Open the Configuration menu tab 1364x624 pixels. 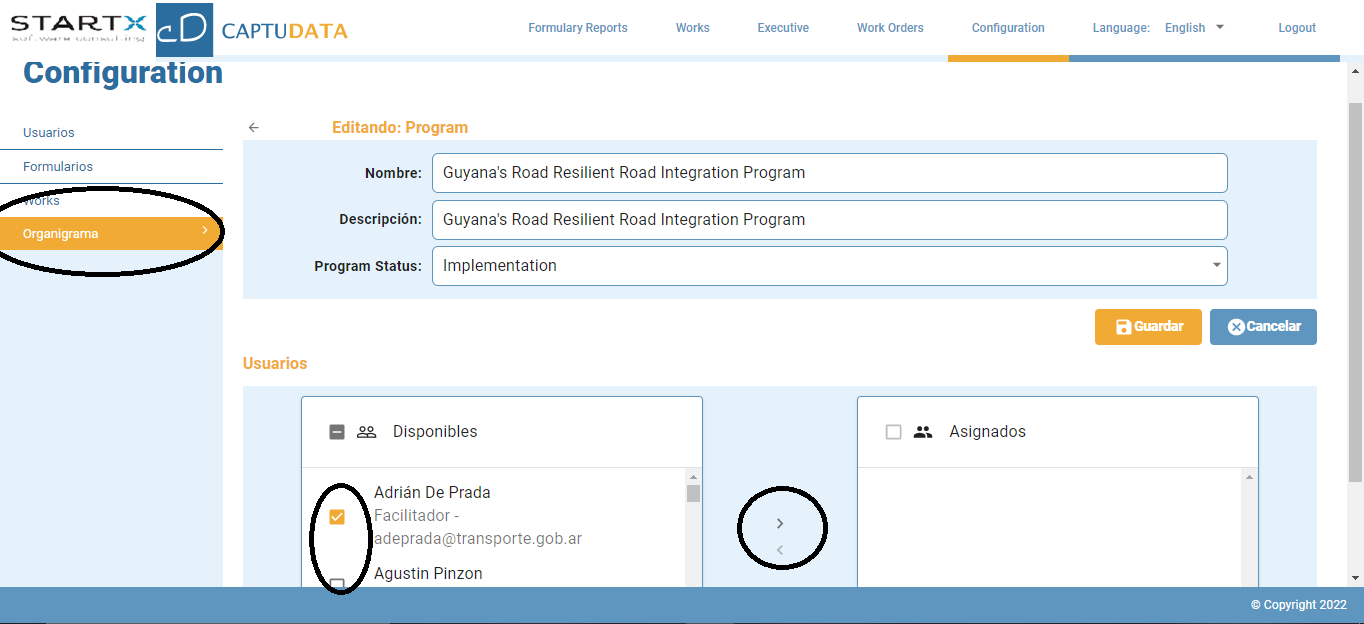pos(1008,28)
